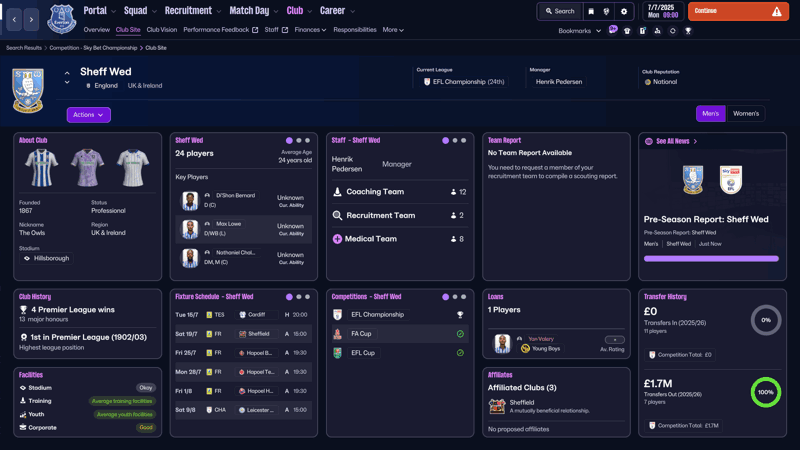Click the Sheffield affiliate club badge
This screenshot has width=800, height=450.
point(497,406)
